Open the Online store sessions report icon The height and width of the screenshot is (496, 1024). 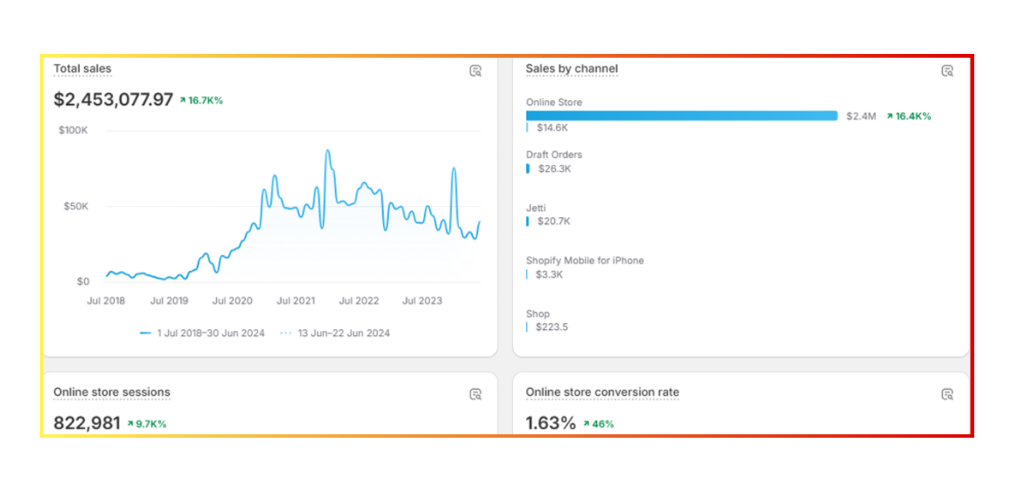[476, 394]
